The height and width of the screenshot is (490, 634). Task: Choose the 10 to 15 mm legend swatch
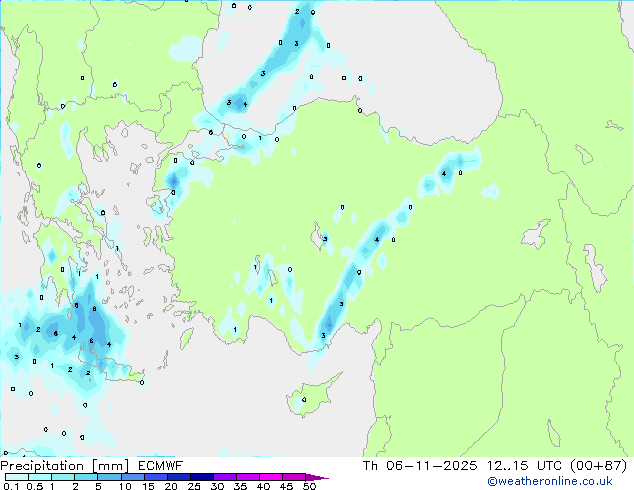(132, 477)
